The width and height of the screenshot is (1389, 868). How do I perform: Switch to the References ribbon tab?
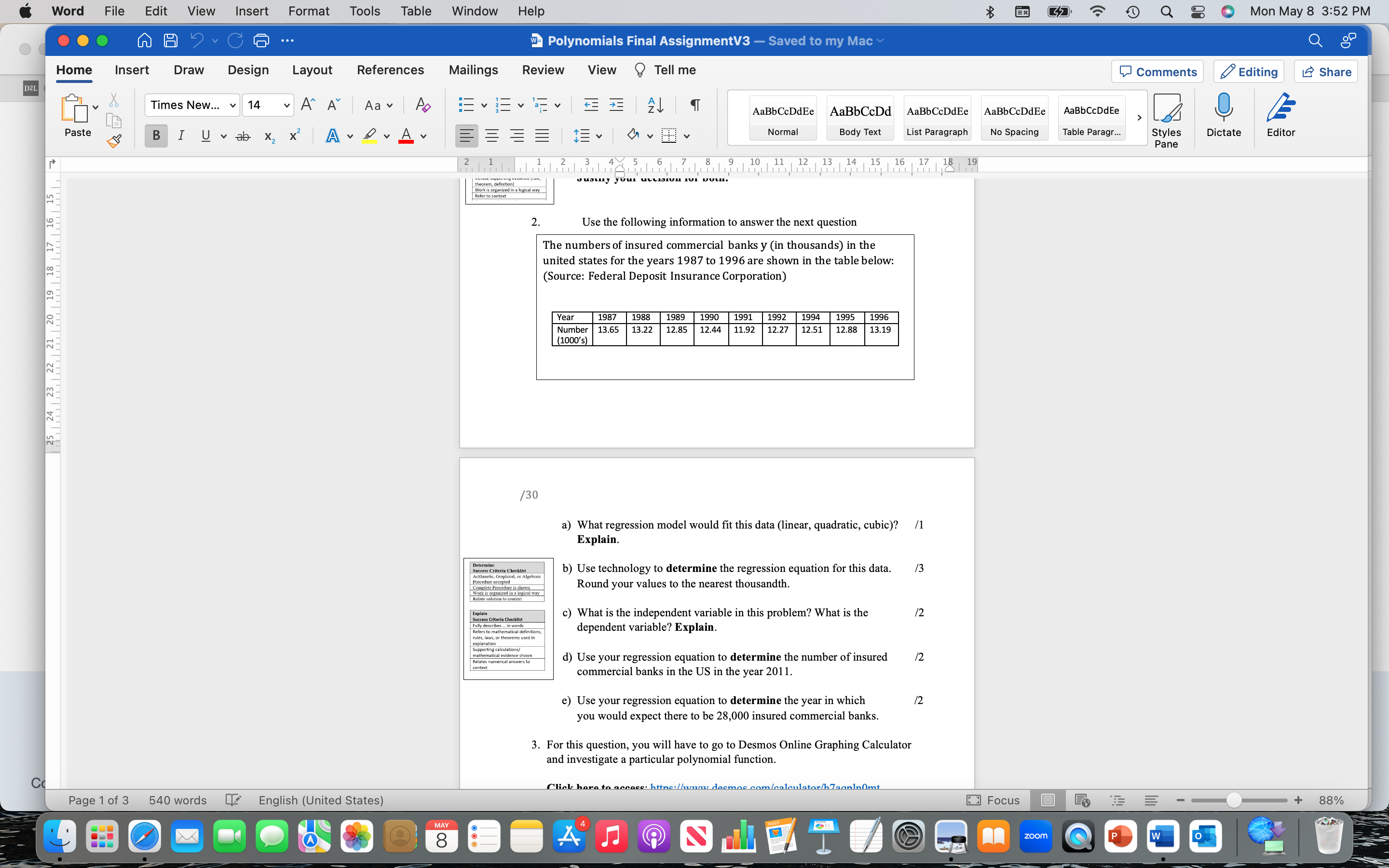click(391, 69)
